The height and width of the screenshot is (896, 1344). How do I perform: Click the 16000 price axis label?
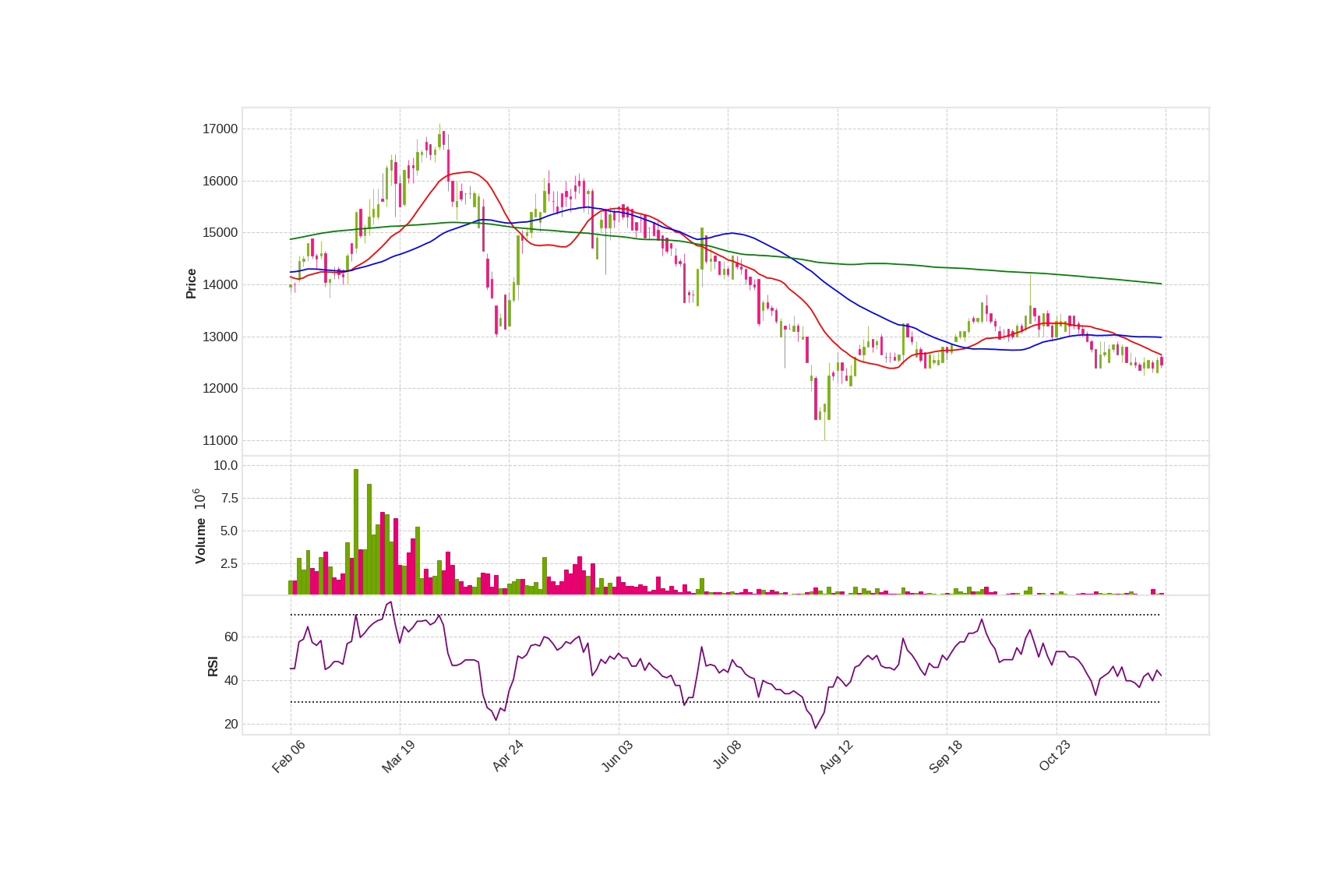(x=220, y=182)
